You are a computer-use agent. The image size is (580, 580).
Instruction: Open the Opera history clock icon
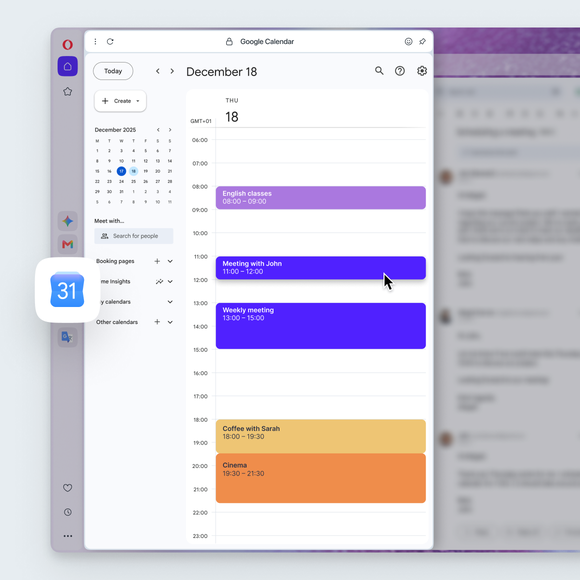[68, 512]
